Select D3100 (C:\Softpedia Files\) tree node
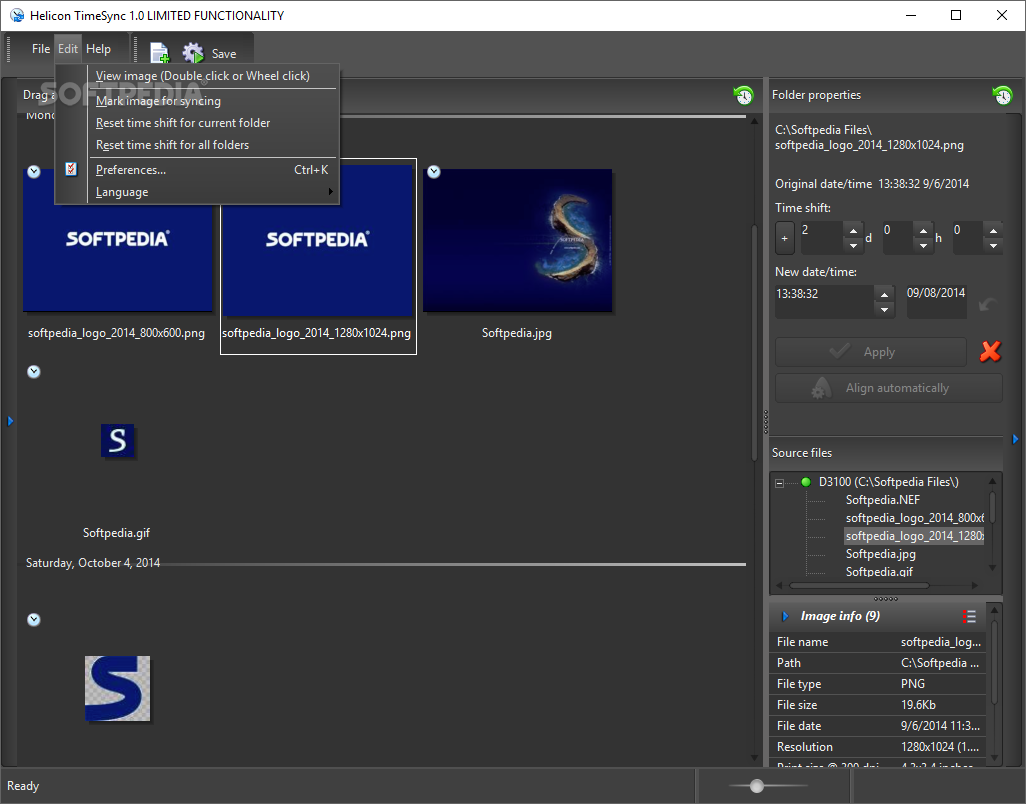The image size is (1026, 804). (x=889, y=482)
